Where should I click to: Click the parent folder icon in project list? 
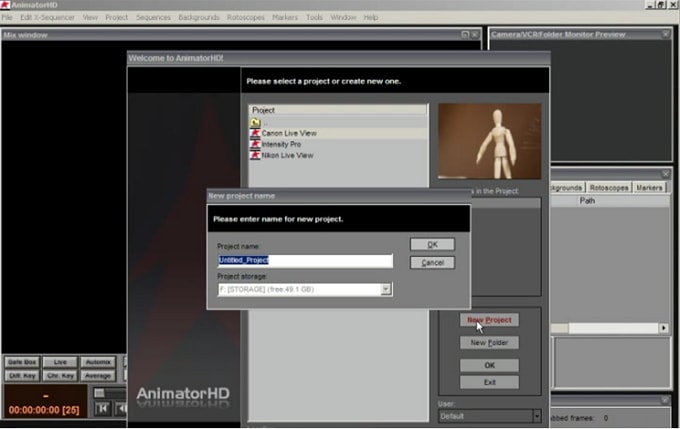(255, 122)
